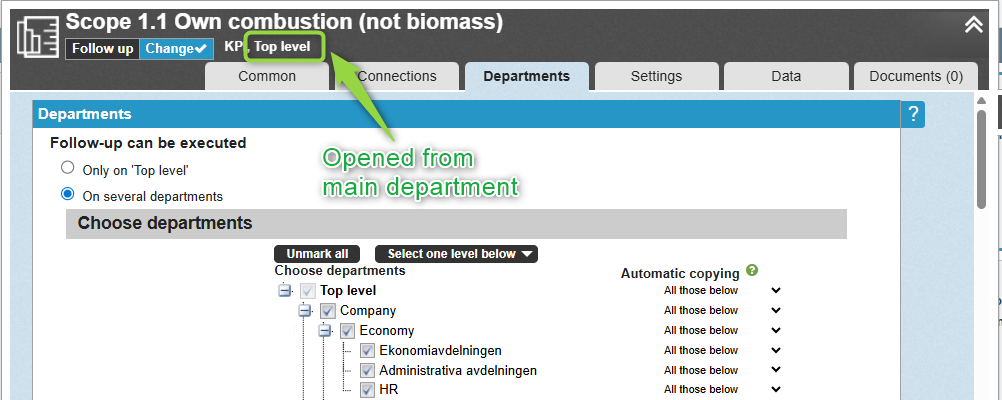Image resolution: width=1002 pixels, height=400 pixels.
Task: Select "Only on 'Top level'" radio button
Action: 68,168
